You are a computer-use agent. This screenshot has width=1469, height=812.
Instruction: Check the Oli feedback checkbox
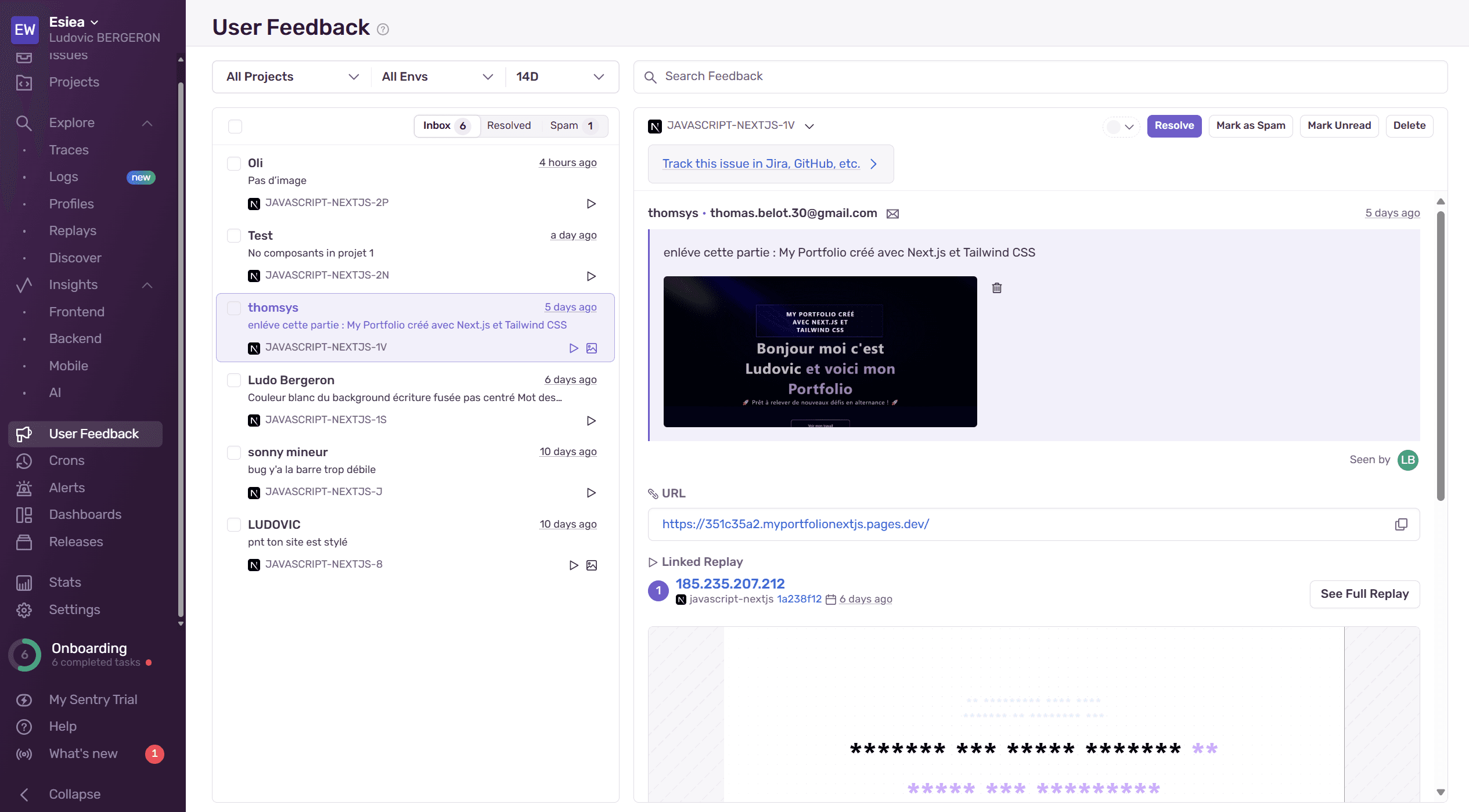(x=234, y=164)
